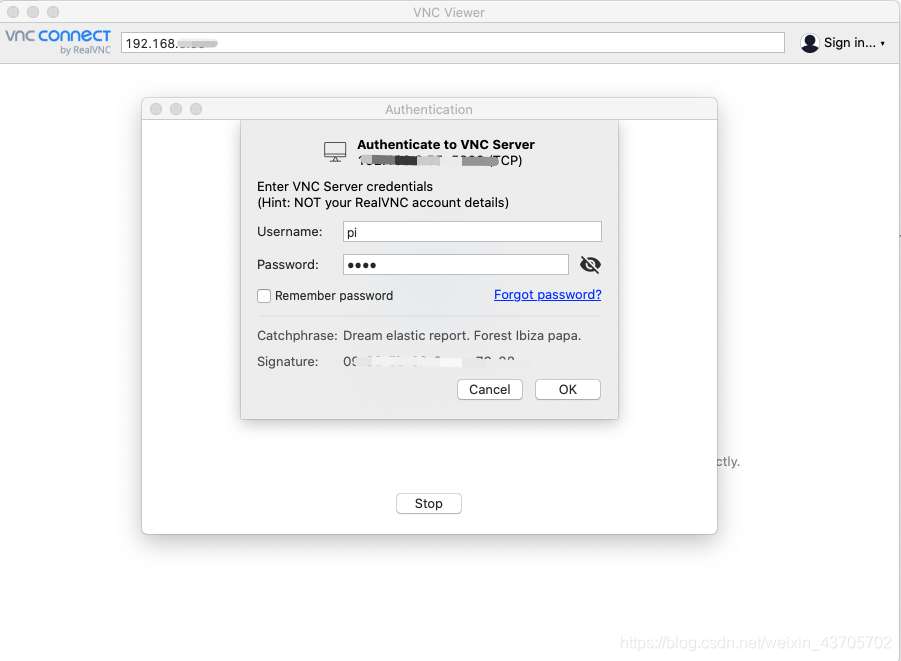
Task: Focus the Username input field
Action: 472,232
